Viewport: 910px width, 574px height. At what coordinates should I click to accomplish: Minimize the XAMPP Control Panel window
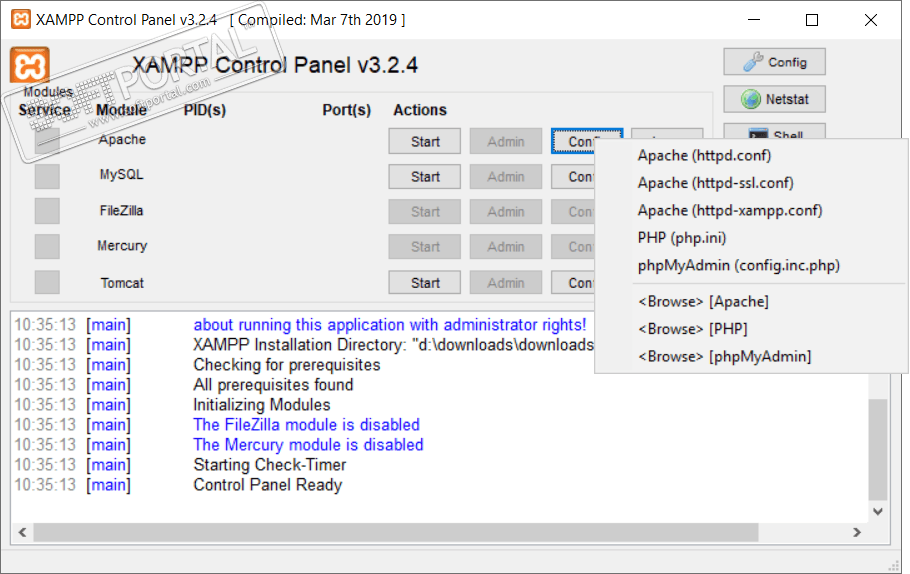coord(754,20)
